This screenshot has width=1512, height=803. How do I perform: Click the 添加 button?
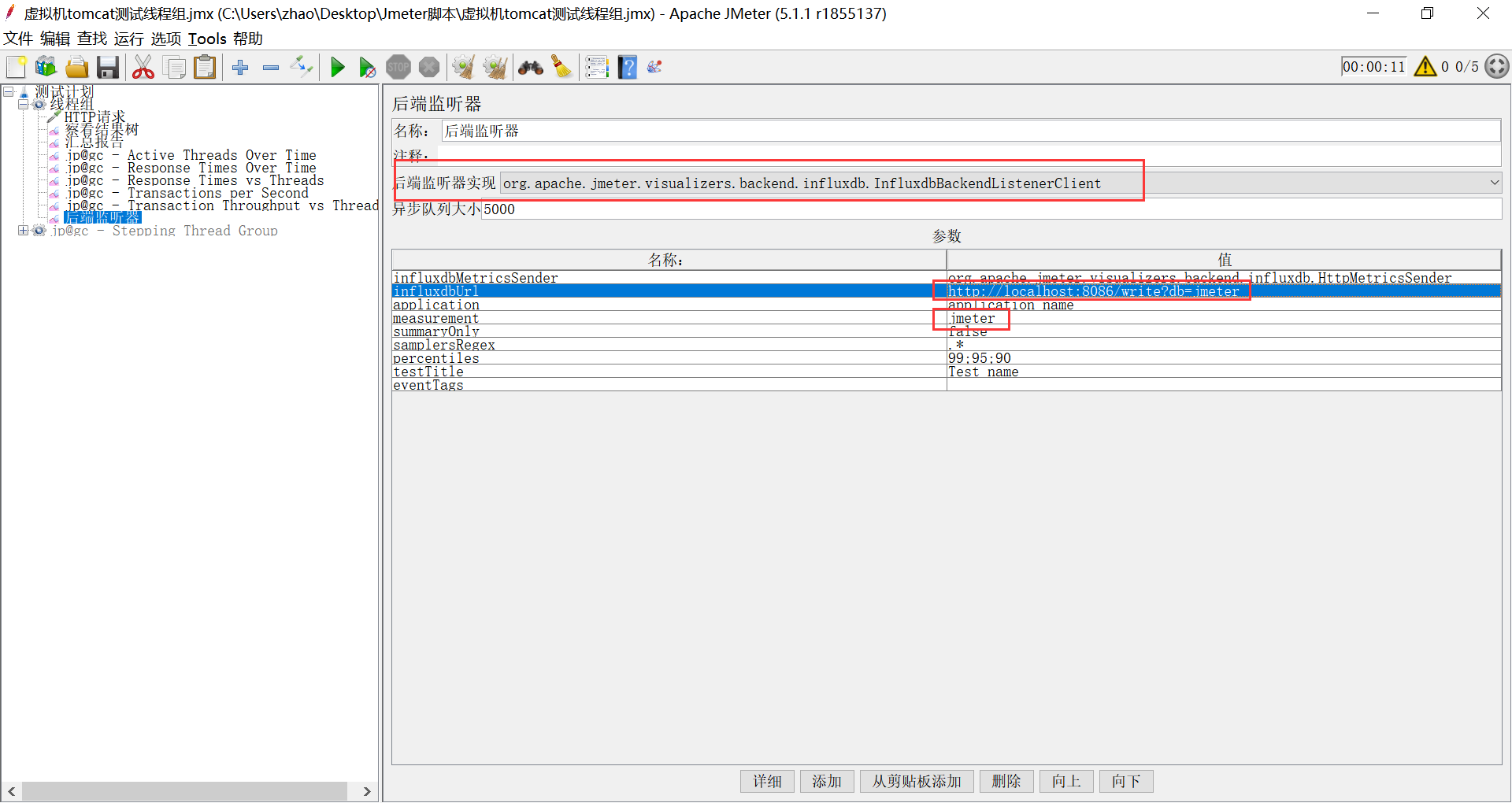coord(827,781)
